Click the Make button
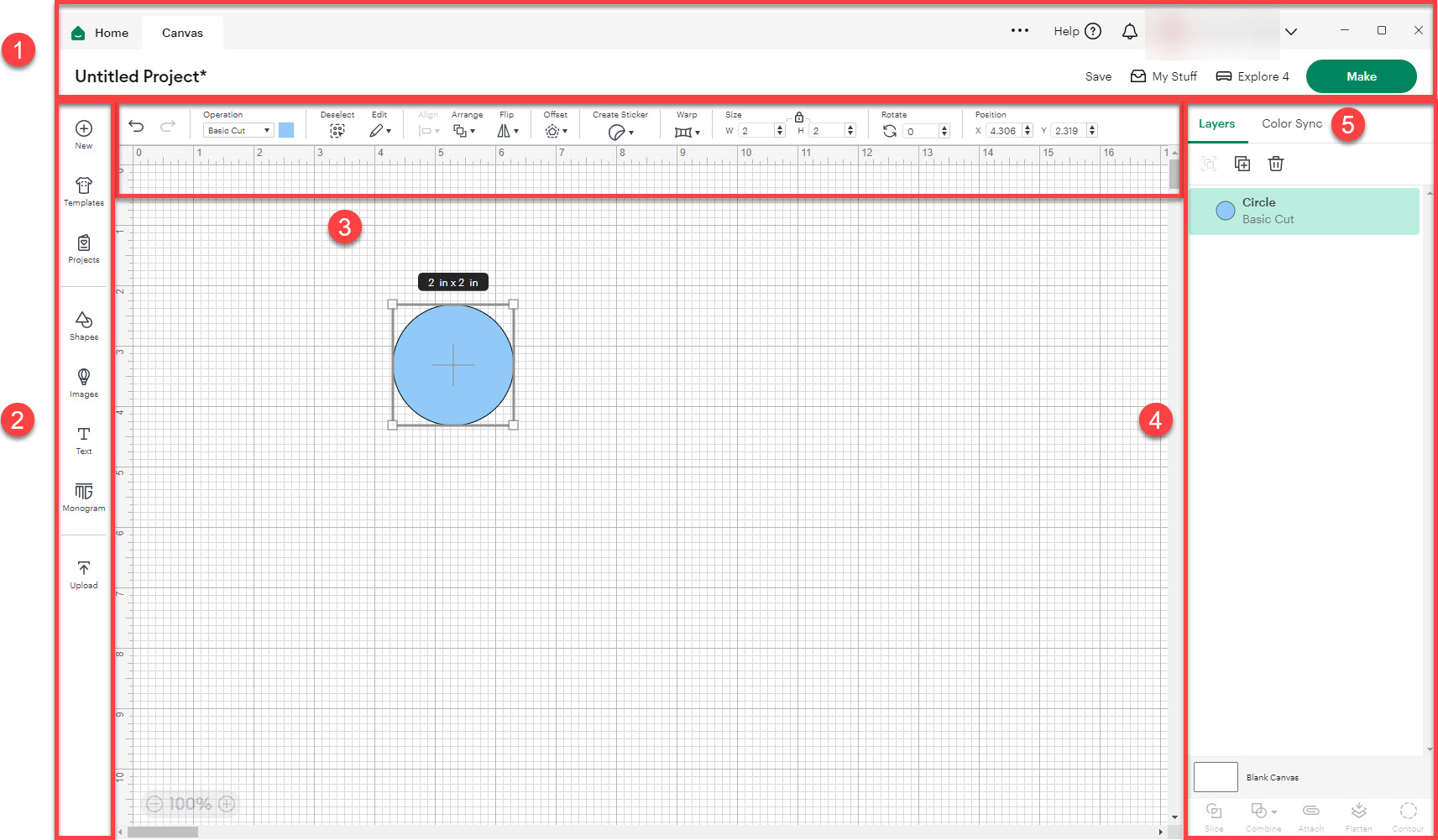This screenshot has height=840, width=1438. coord(1361,76)
